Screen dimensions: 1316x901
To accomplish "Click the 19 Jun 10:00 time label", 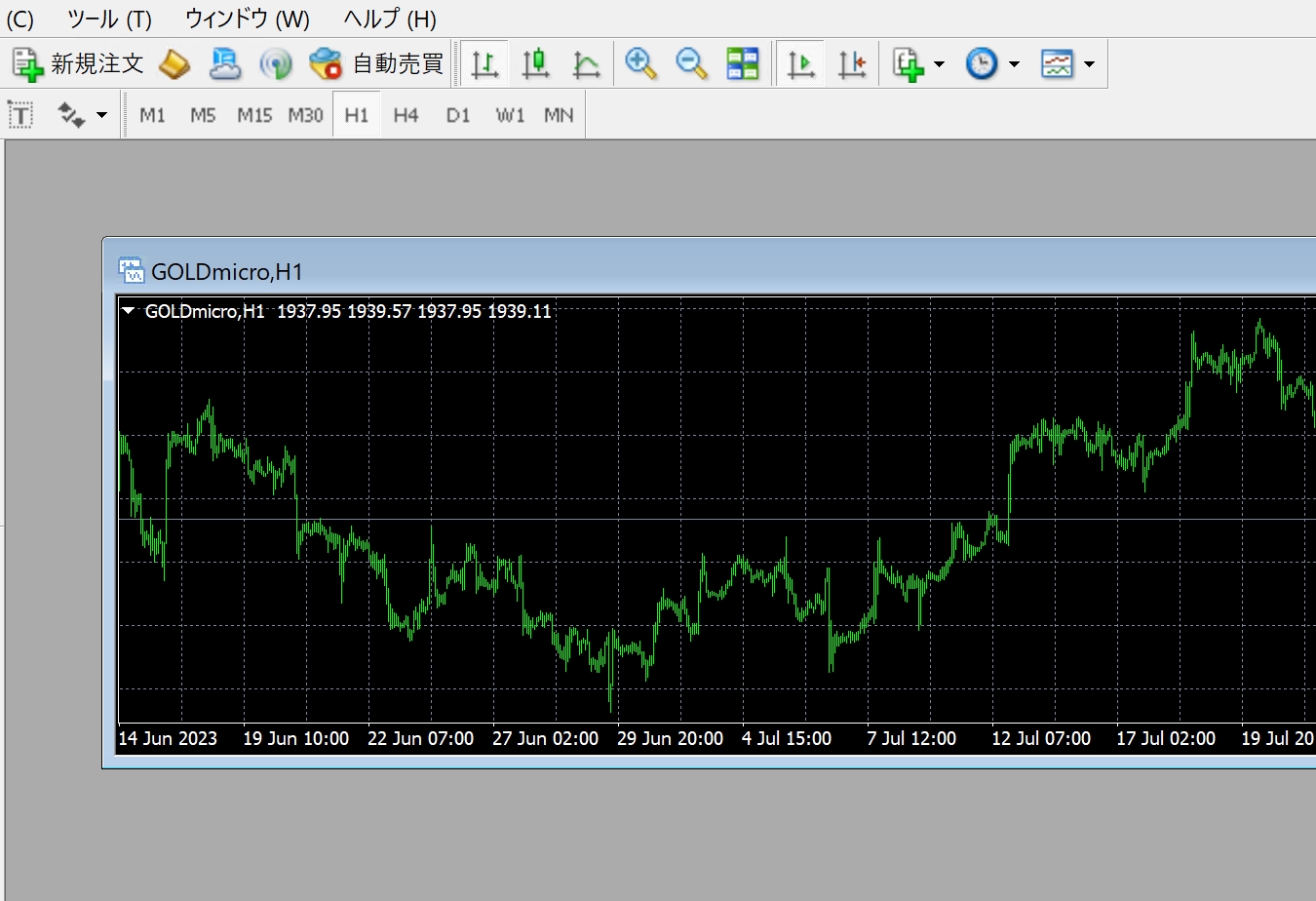I will [x=295, y=739].
